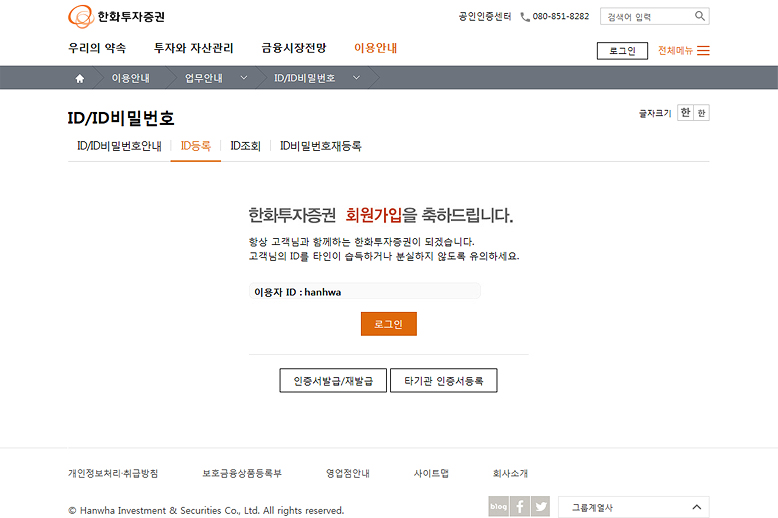The height and width of the screenshot is (518, 778).
Task: Open 우리의 약속 menu
Action: [x=97, y=48]
